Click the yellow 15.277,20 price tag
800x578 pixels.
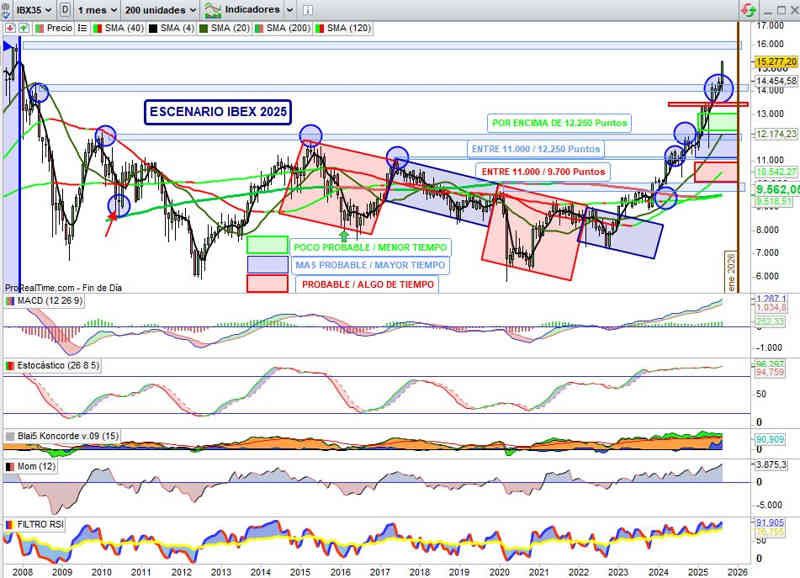[776, 62]
